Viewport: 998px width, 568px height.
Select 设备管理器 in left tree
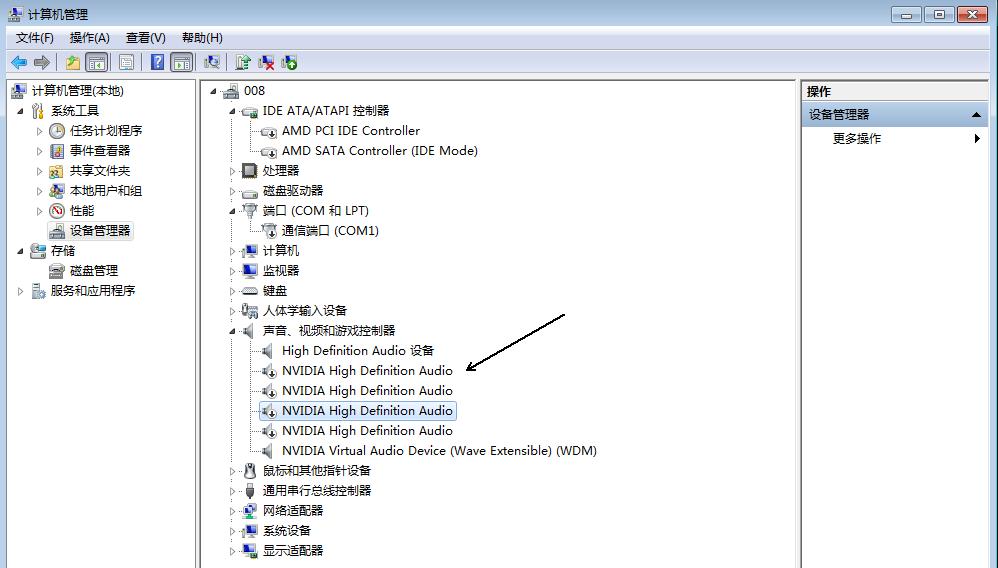point(99,231)
